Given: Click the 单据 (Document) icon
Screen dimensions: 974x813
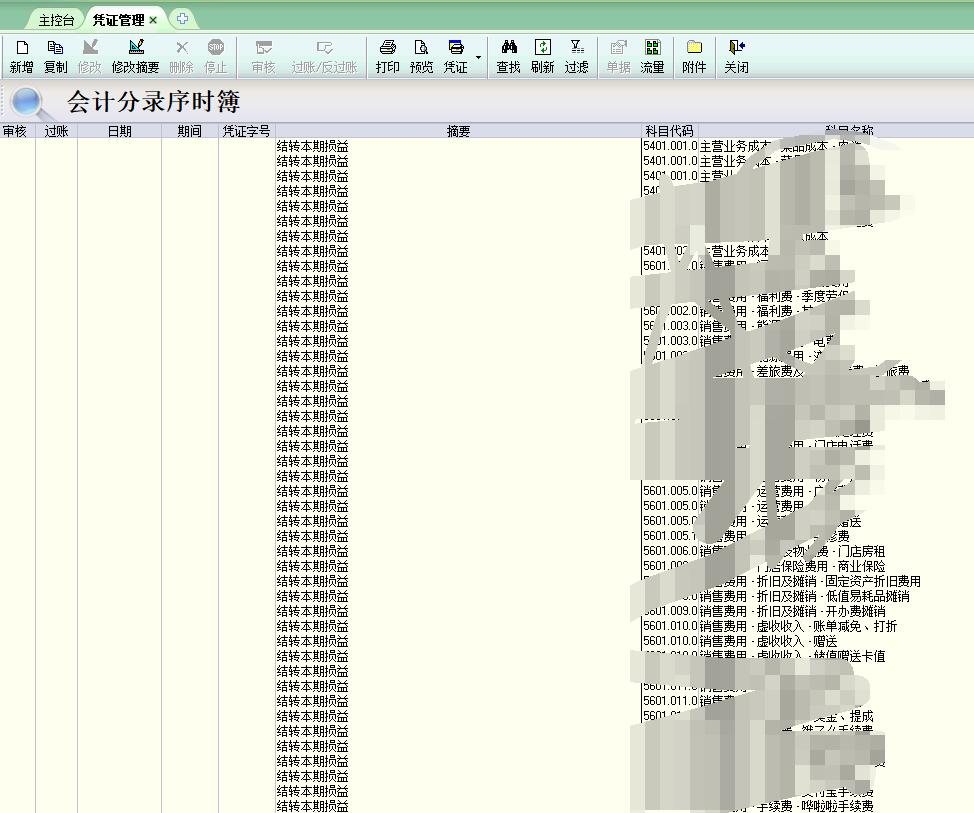Looking at the screenshot, I should tap(619, 57).
